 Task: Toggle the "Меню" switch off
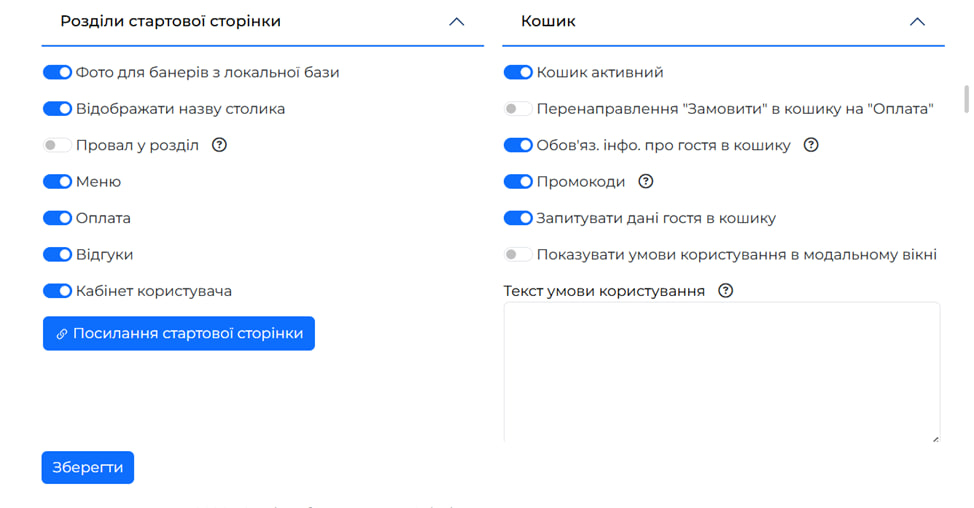tap(58, 182)
